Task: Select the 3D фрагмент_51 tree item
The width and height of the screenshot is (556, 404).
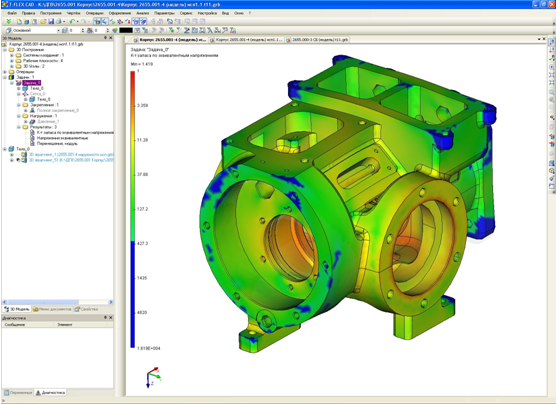Action: [x=71, y=160]
